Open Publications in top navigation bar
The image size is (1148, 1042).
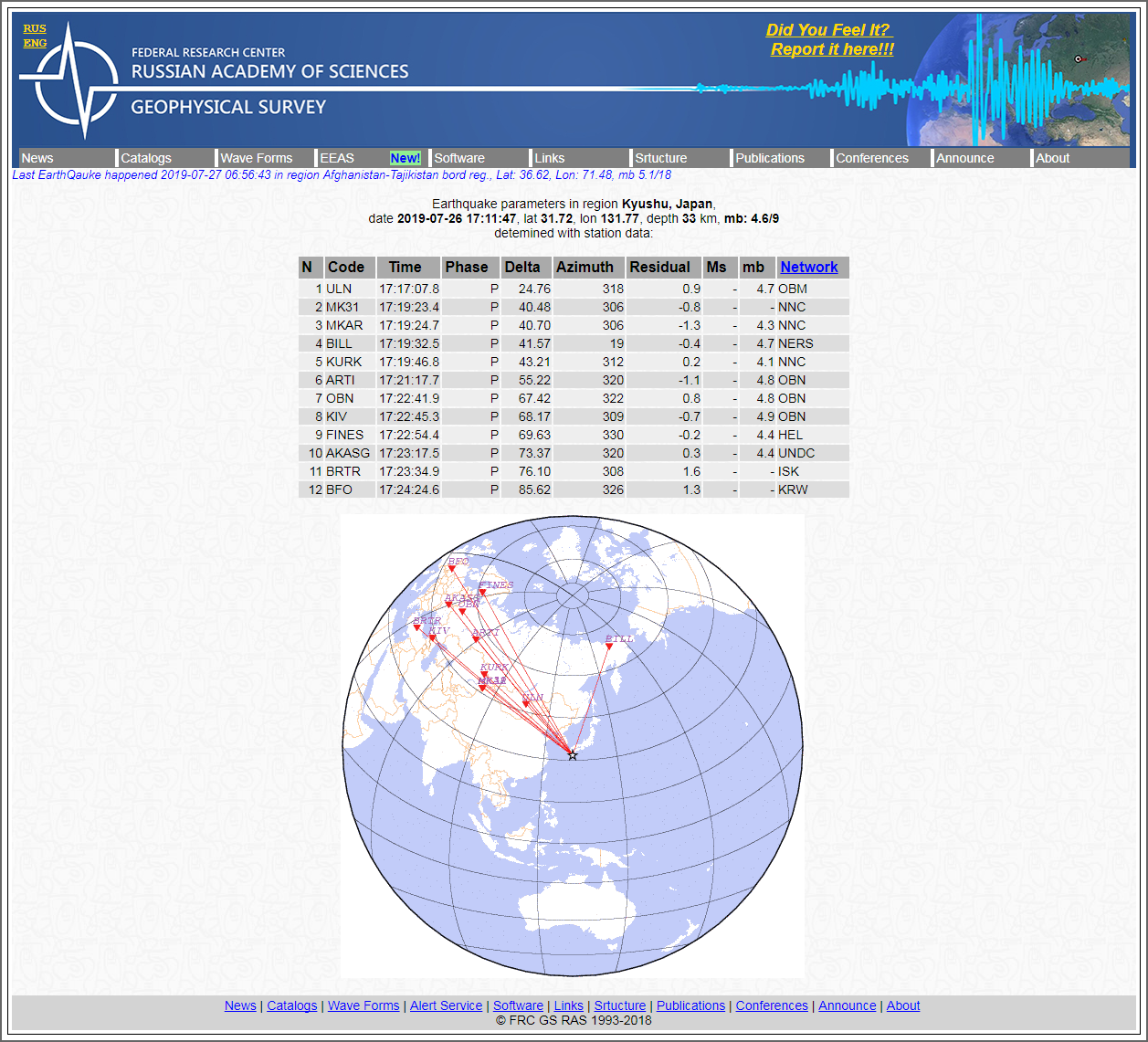pyautogui.click(x=770, y=158)
